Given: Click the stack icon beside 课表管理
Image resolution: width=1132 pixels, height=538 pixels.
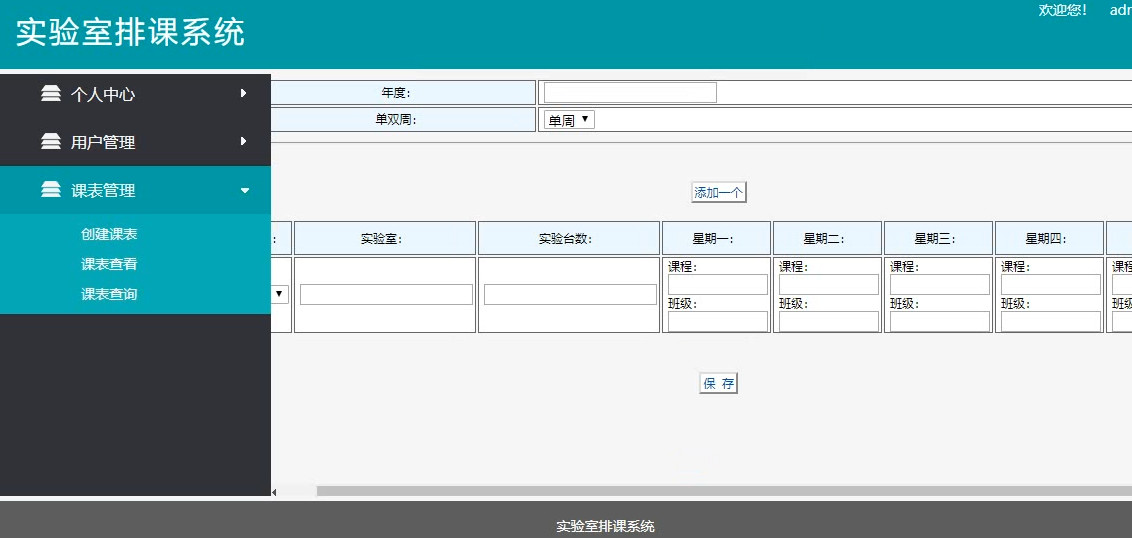Looking at the screenshot, I should 51,190.
